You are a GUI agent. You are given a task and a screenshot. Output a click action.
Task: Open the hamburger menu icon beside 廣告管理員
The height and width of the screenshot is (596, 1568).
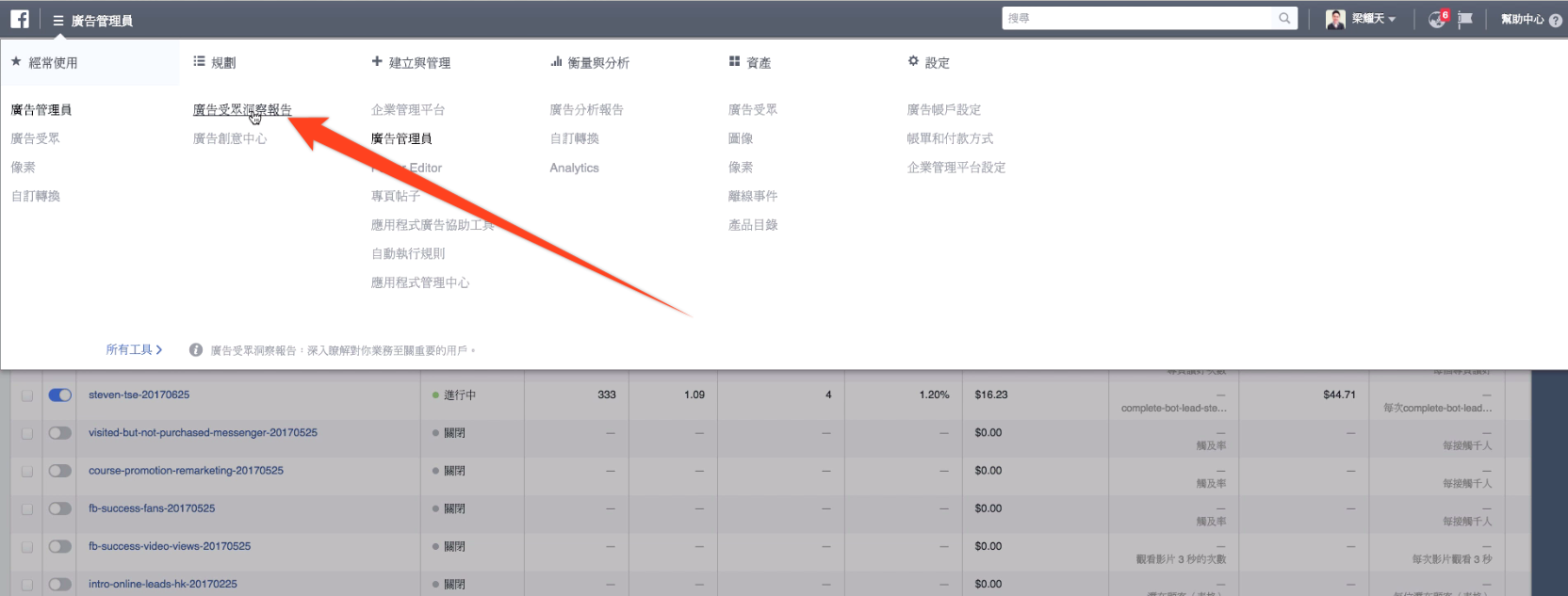point(58,20)
